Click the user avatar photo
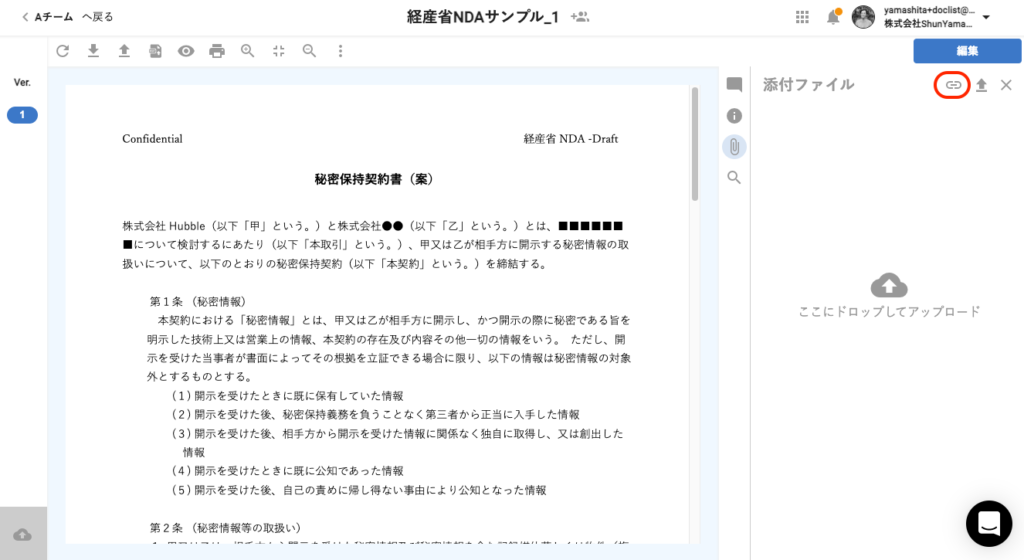The width and height of the screenshot is (1024, 560). pos(863,18)
